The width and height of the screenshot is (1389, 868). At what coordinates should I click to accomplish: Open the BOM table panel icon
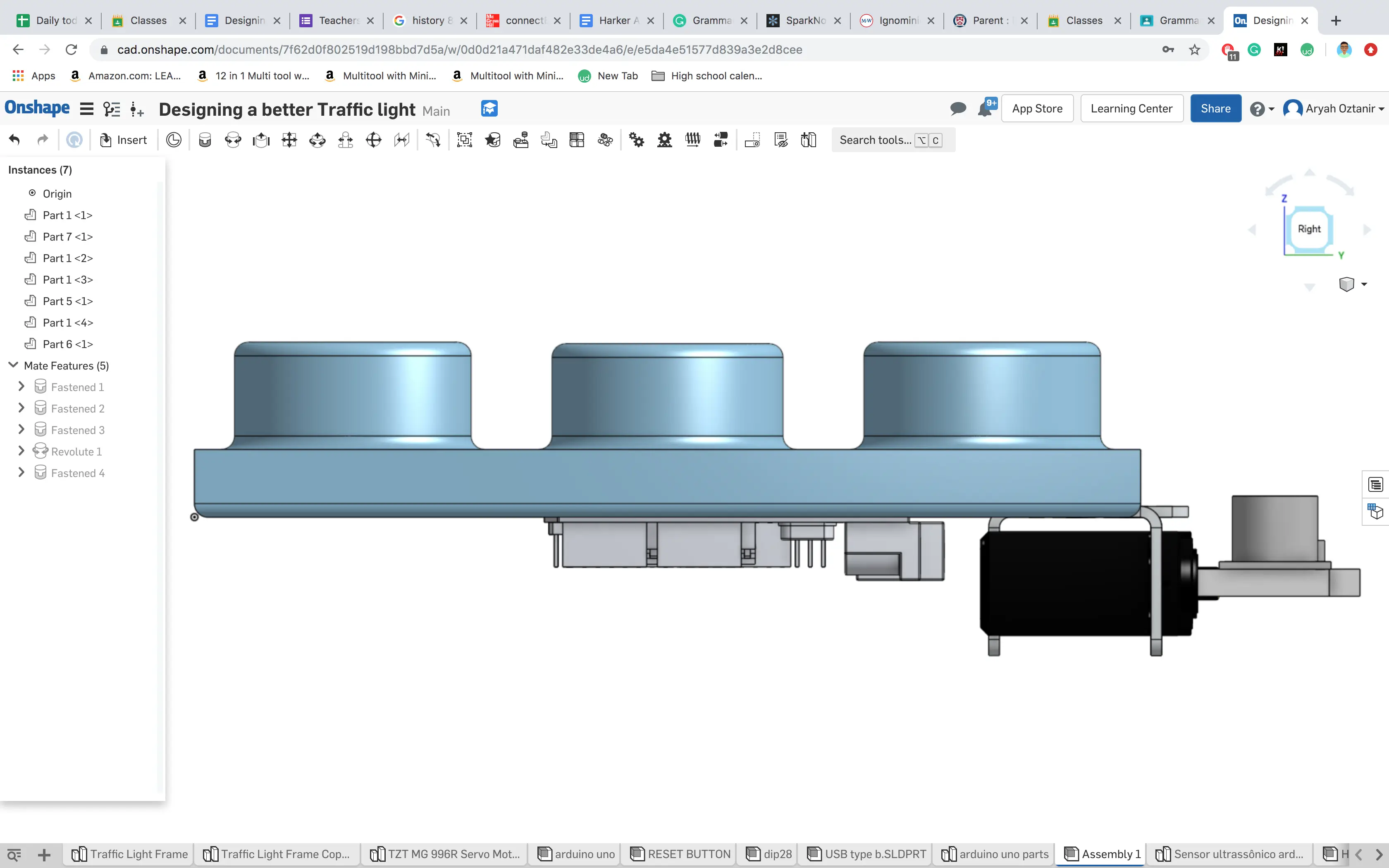pos(1376,485)
